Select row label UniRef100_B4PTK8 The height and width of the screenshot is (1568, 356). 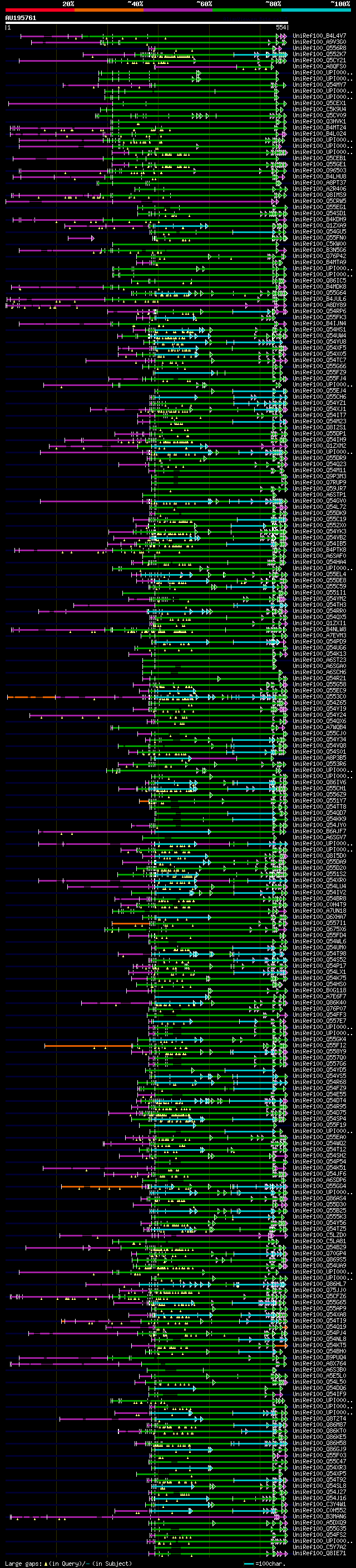tap(319, 550)
